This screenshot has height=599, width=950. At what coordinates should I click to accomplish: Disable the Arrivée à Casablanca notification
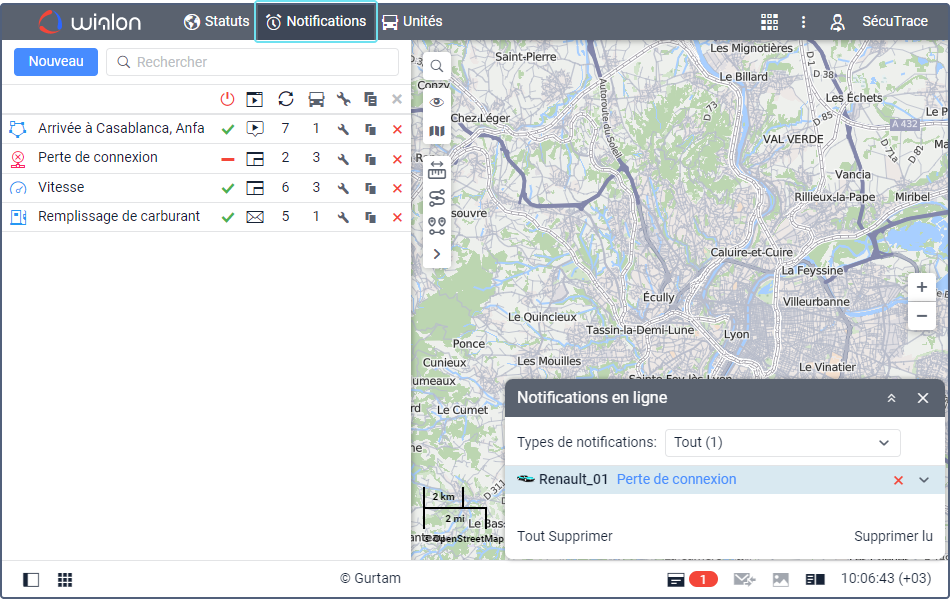point(228,129)
